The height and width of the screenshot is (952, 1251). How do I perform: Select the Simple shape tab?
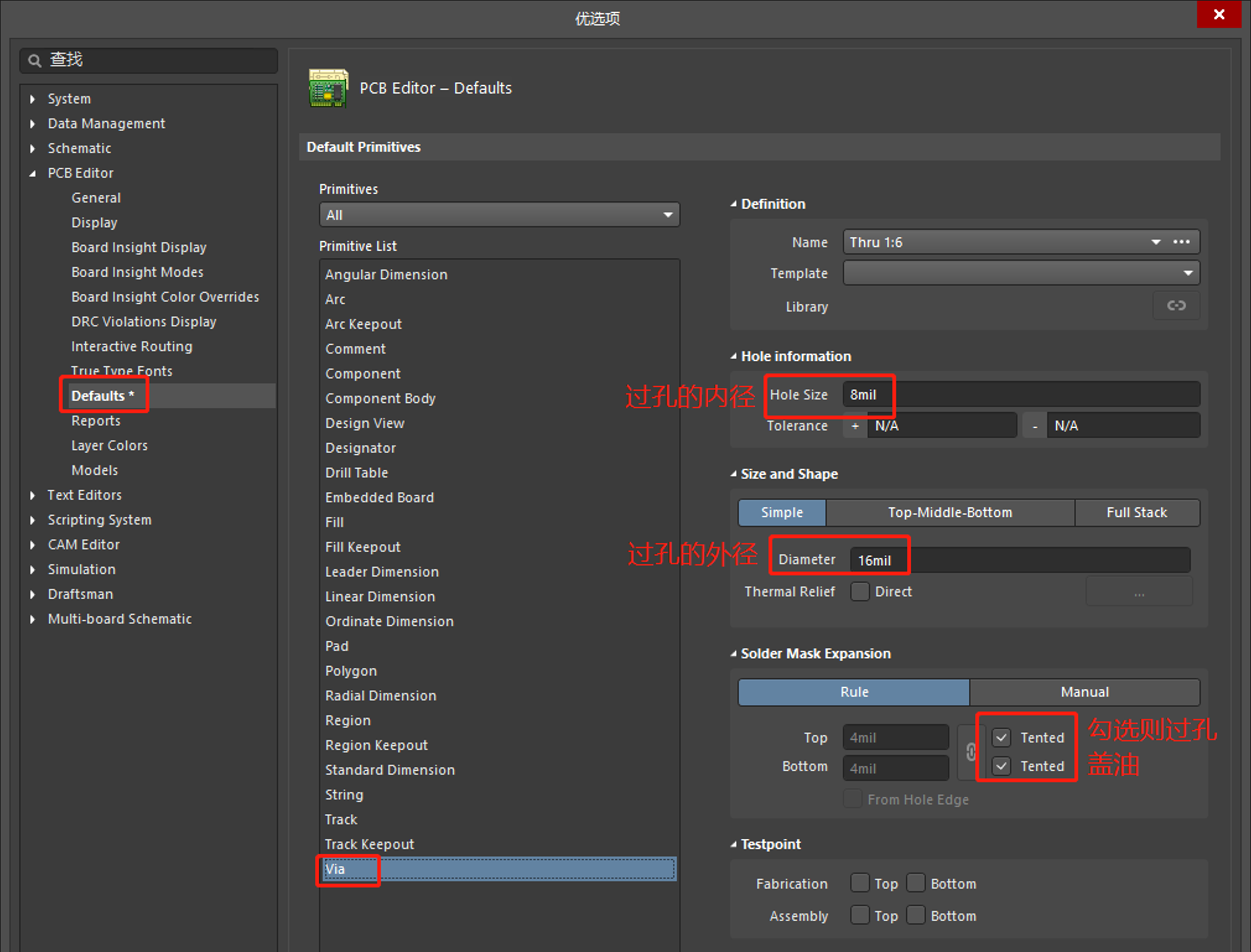(782, 512)
